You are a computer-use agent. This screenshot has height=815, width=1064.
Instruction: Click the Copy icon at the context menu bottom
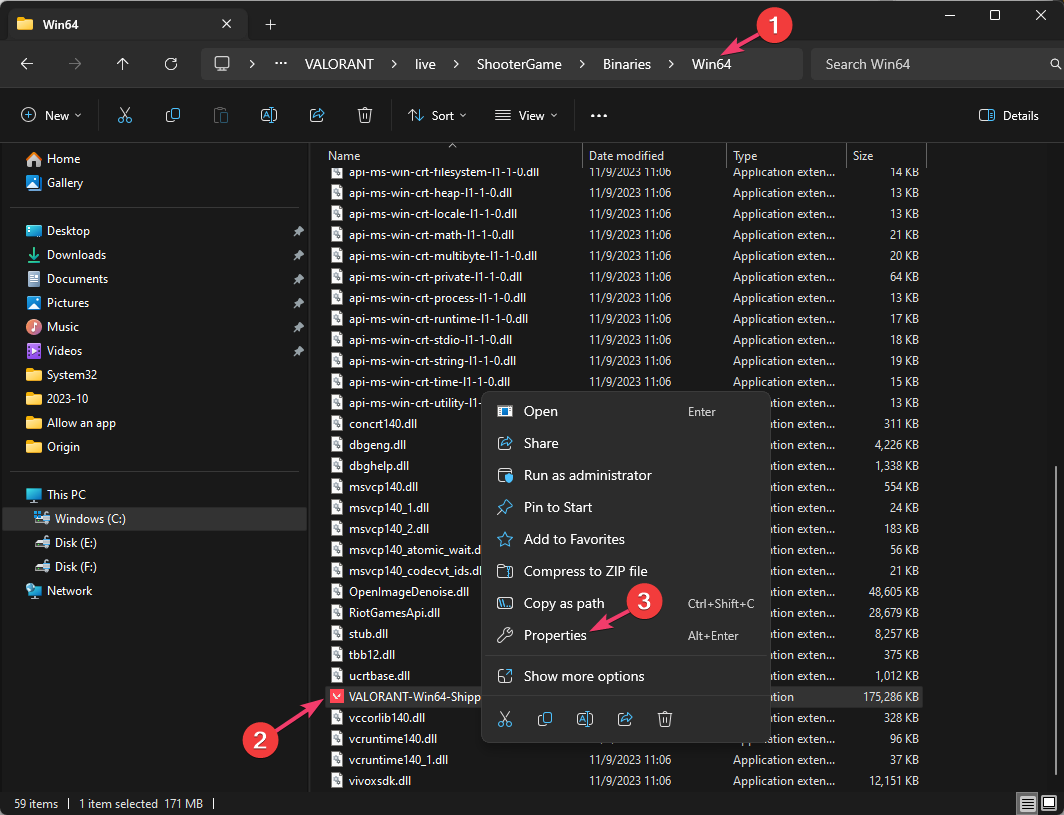[545, 718]
